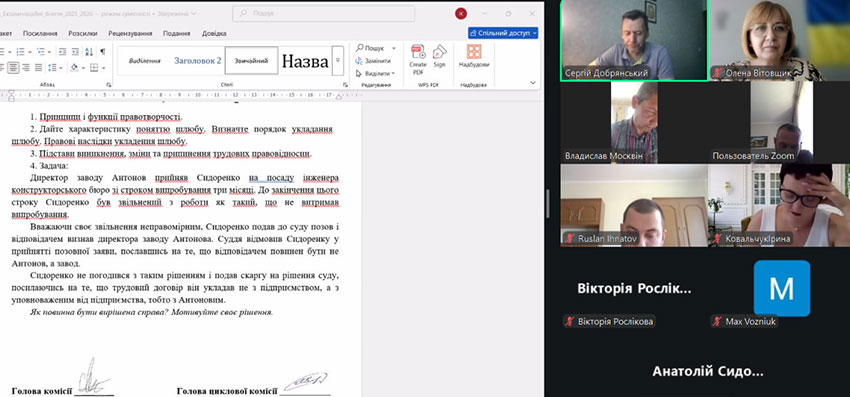Viewport: 850px width, 397px height.
Task: Click the left indent marker on ruler
Action: coord(11,97)
